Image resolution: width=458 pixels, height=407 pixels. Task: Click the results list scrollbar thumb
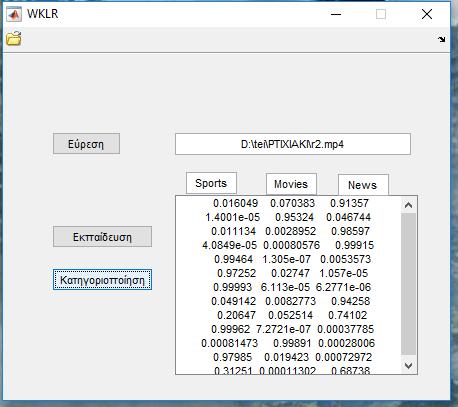pos(408,284)
